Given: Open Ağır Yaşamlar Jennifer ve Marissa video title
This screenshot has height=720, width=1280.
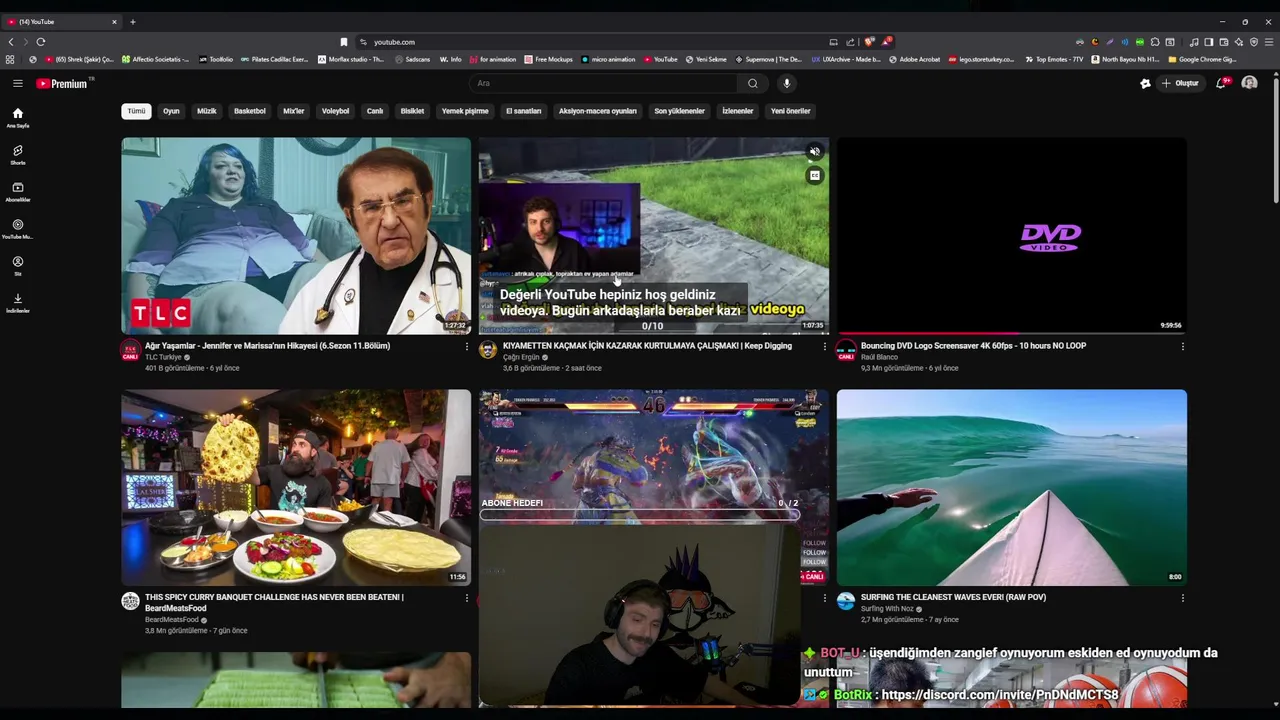Looking at the screenshot, I should tap(267, 346).
